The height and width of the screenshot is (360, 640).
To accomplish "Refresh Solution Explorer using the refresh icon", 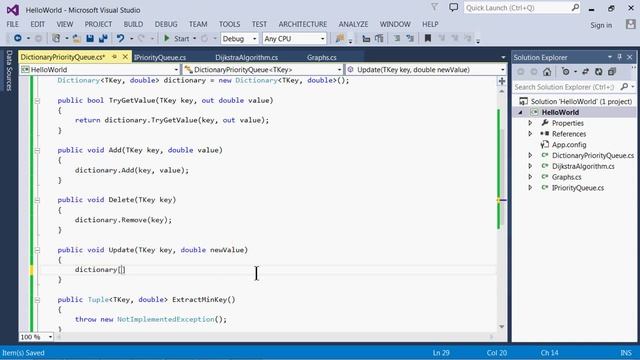I will 598,72.
